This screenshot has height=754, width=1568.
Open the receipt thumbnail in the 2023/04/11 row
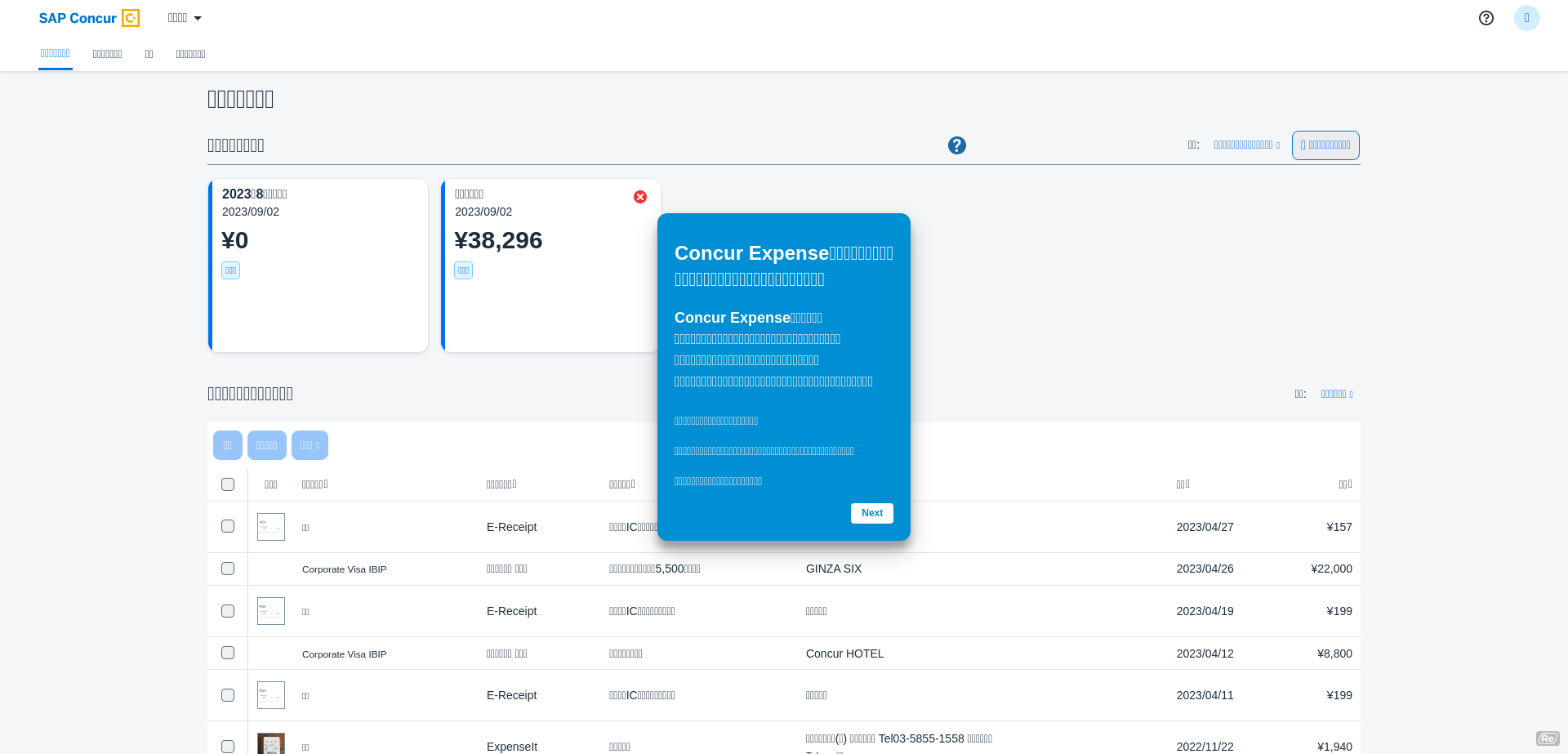pyautogui.click(x=271, y=695)
